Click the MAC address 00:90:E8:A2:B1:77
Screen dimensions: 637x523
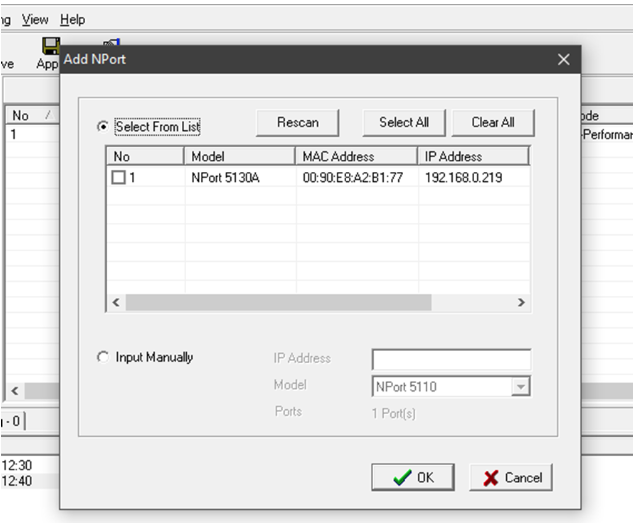point(353,178)
